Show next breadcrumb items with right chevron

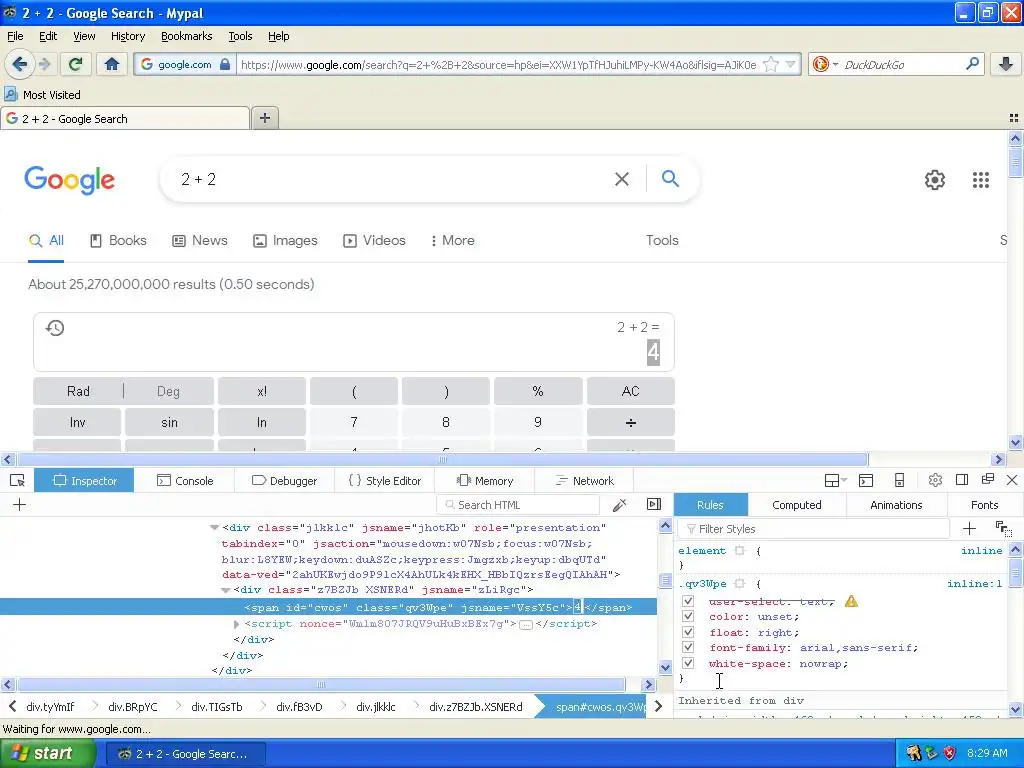pos(658,707)
